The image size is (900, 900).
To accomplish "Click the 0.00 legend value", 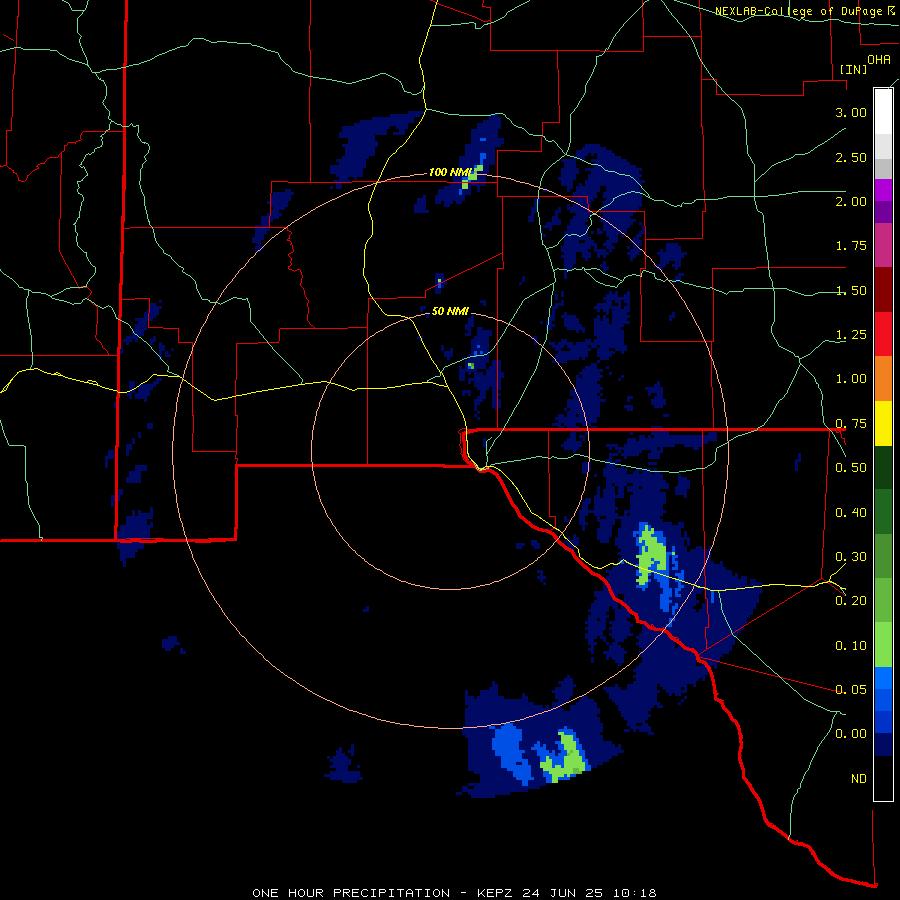I will pos(851,734).
